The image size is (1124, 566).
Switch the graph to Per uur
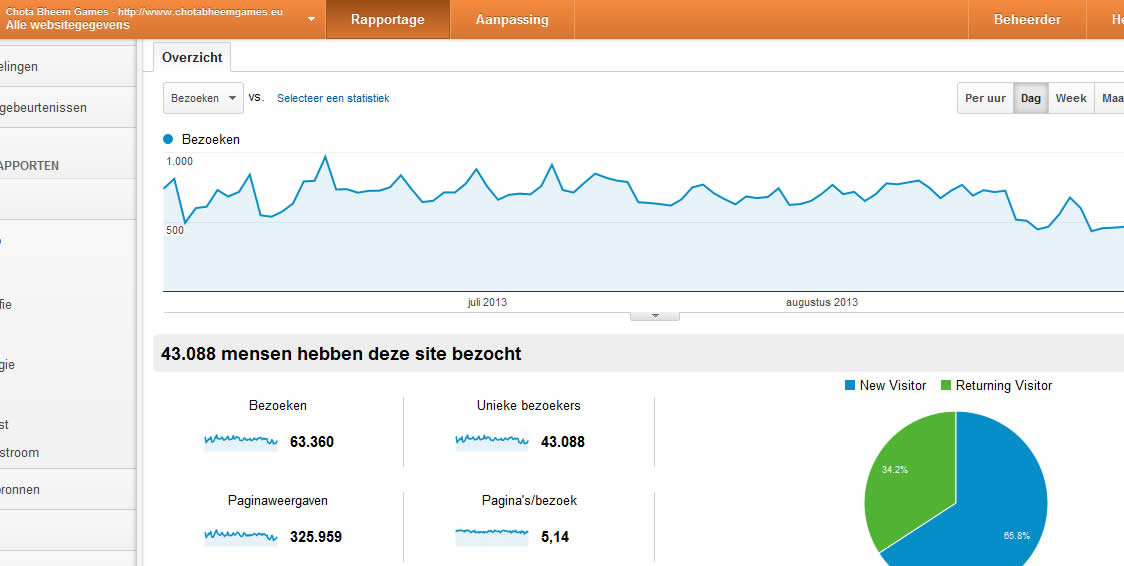point(985,98)
